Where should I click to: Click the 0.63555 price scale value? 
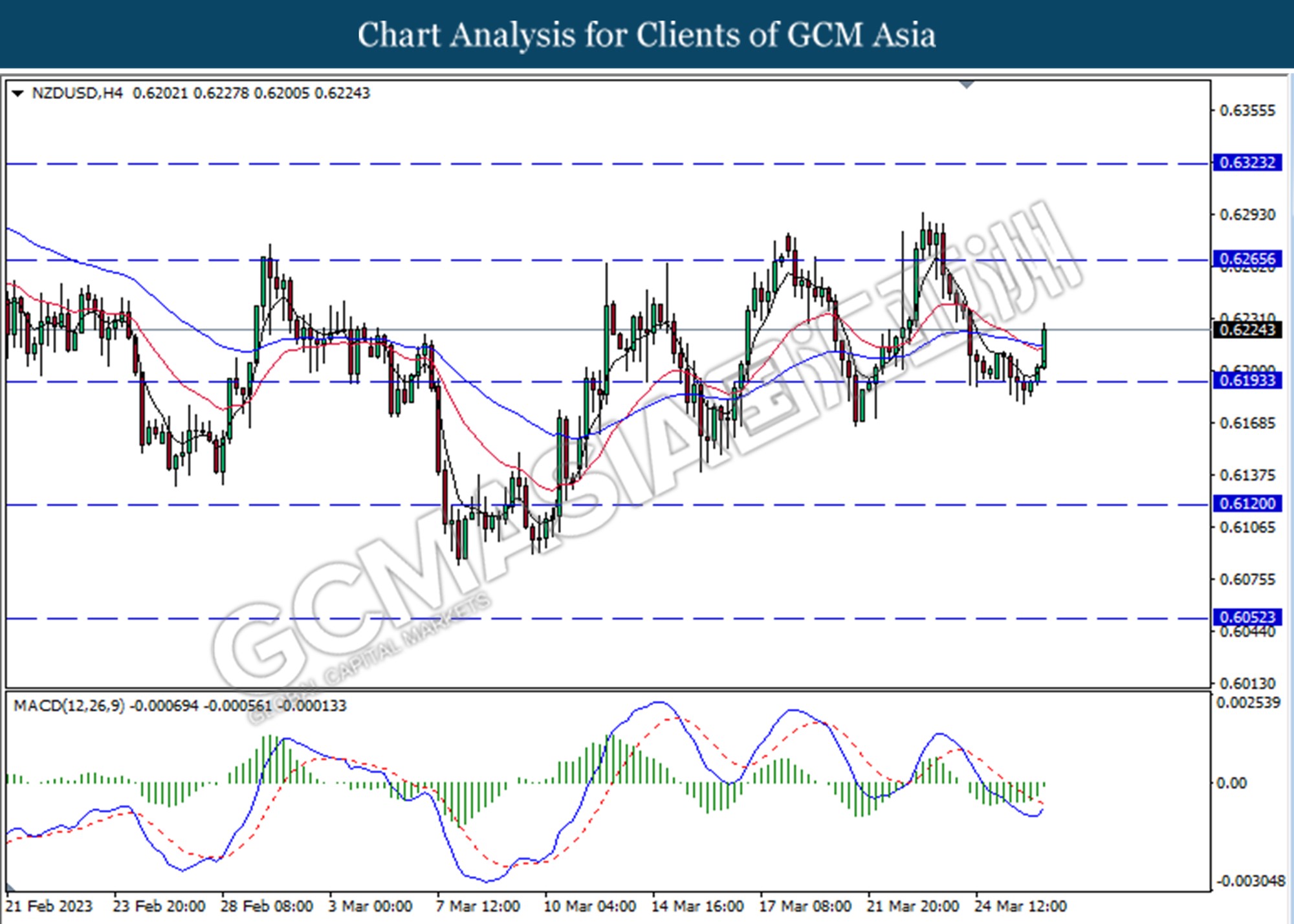point(1247,111)
